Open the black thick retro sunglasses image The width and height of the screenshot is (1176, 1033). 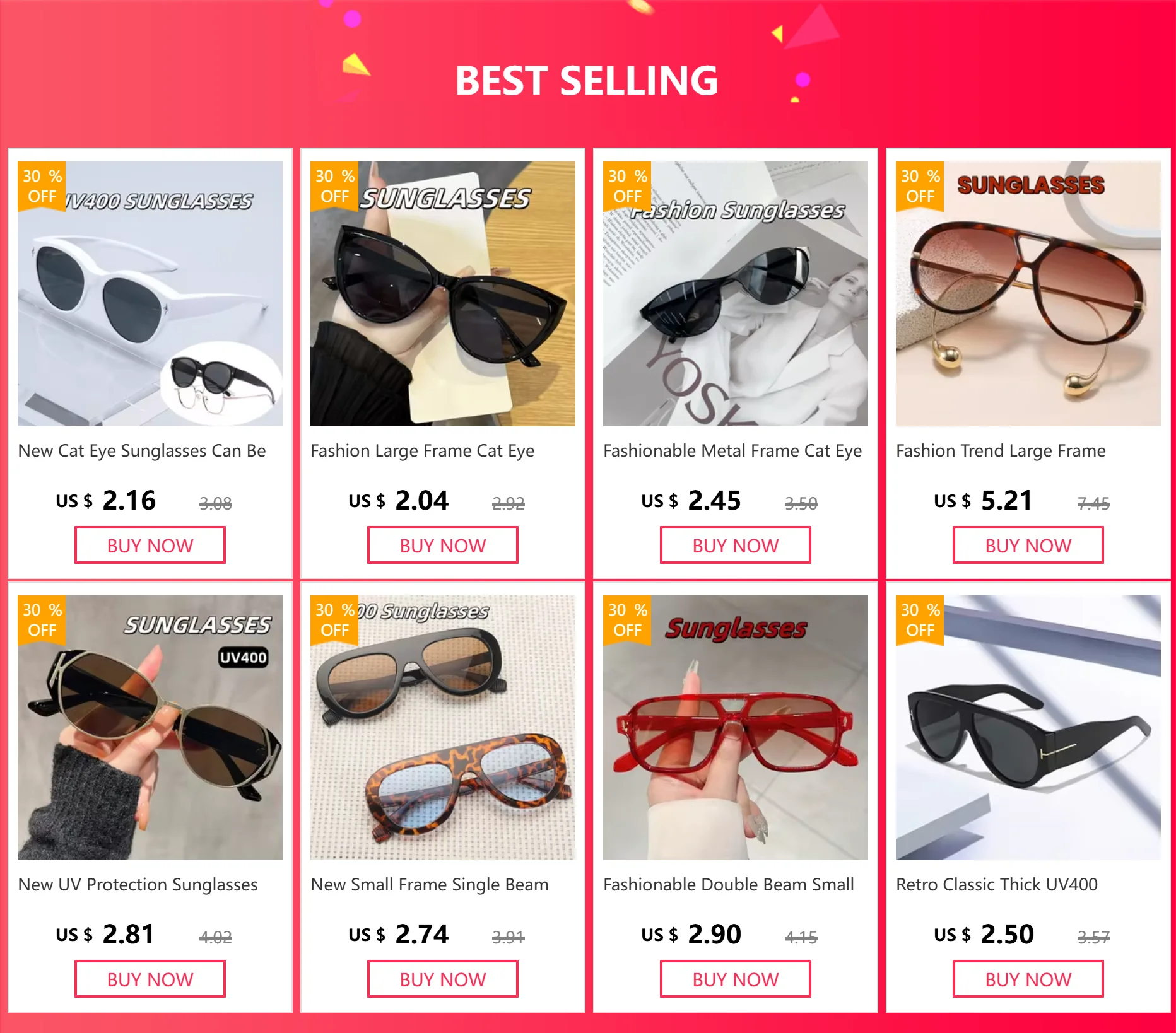tap(1028, 728)
